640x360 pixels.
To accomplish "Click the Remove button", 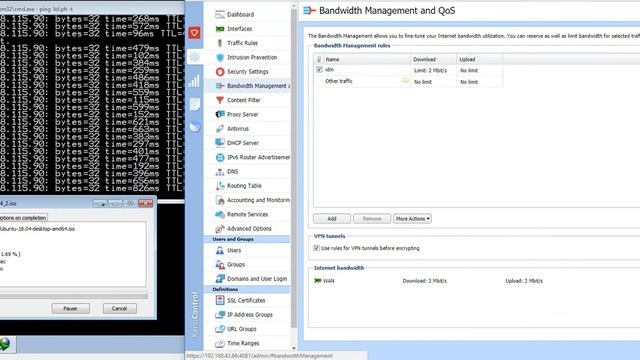I will pyautogui.click(x=372, y=219).
